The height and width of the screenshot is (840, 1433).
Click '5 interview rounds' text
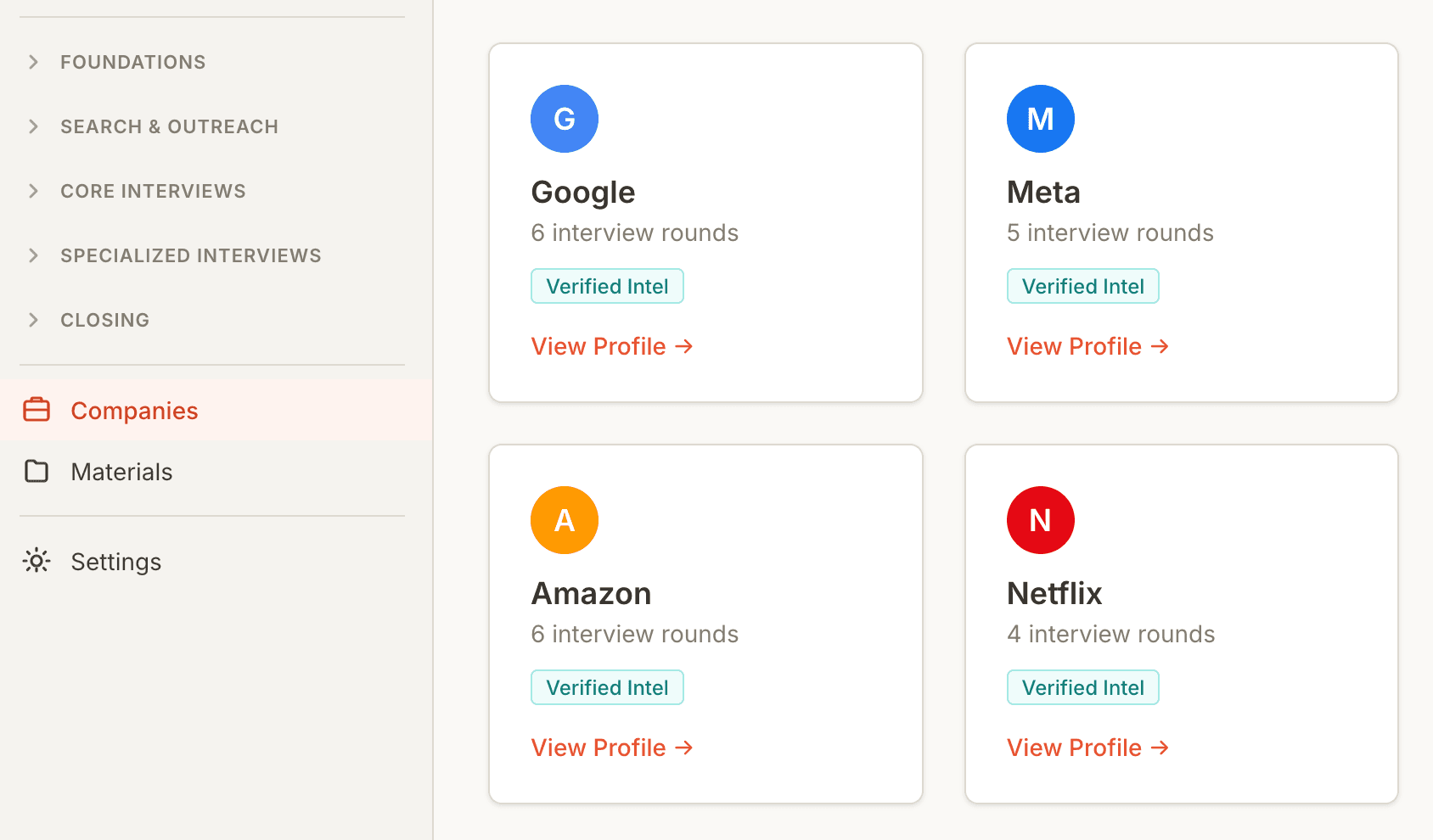point(1110,232)
